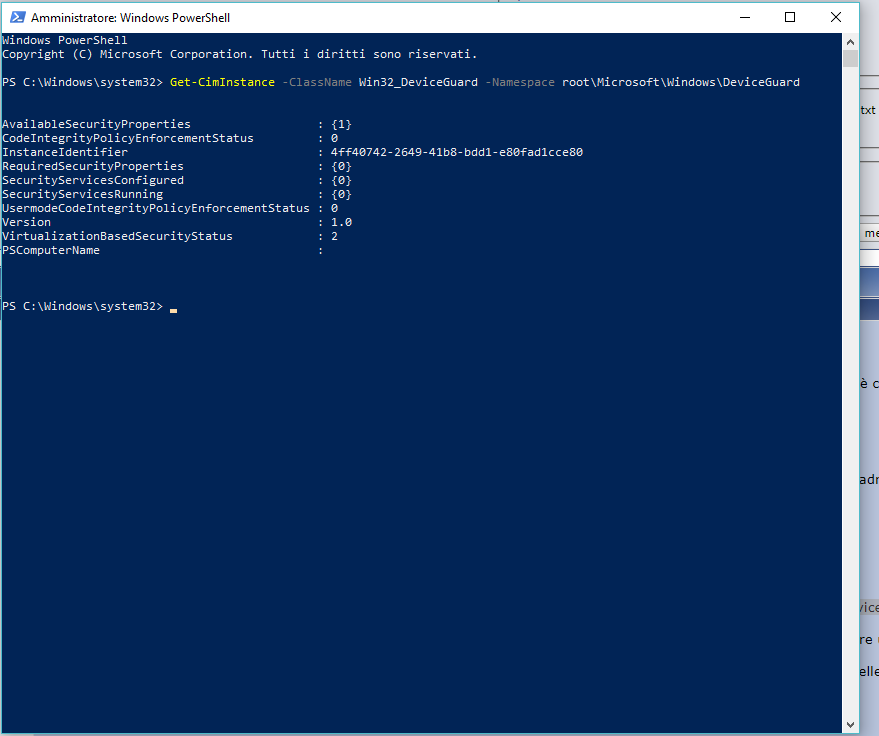Screen dimensions: 879x736
Task: Minimize the PowerShell window
Action: coord(744,17)
